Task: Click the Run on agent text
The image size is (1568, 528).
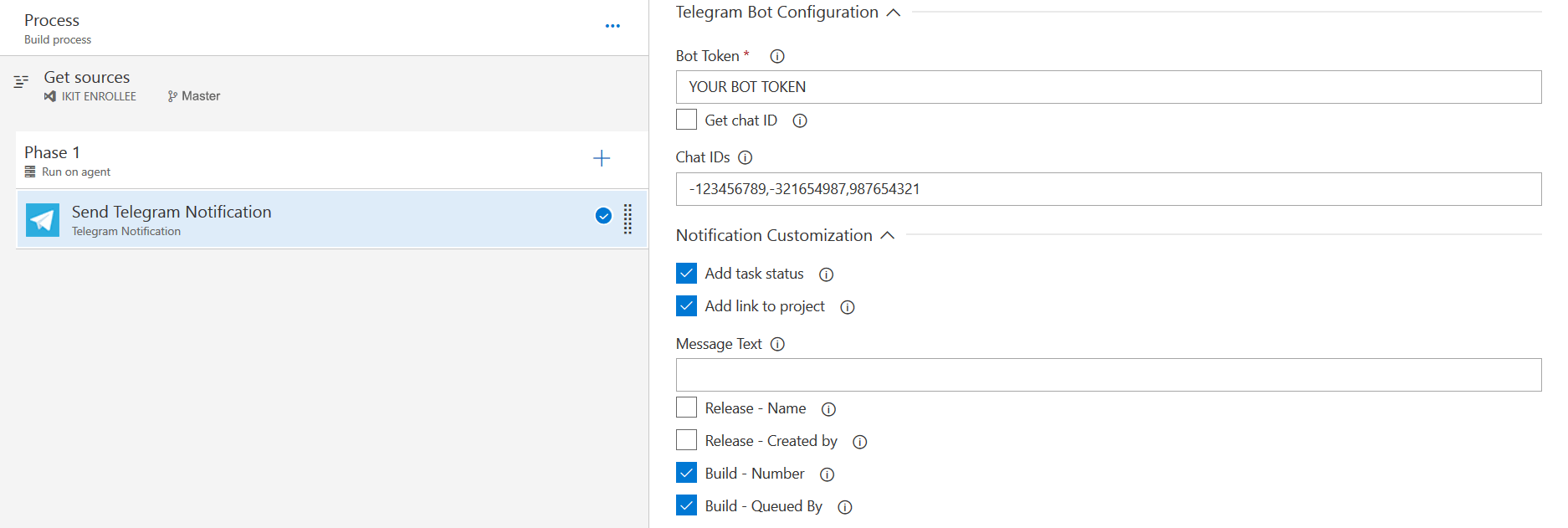Action: click(x=76, y=172)
